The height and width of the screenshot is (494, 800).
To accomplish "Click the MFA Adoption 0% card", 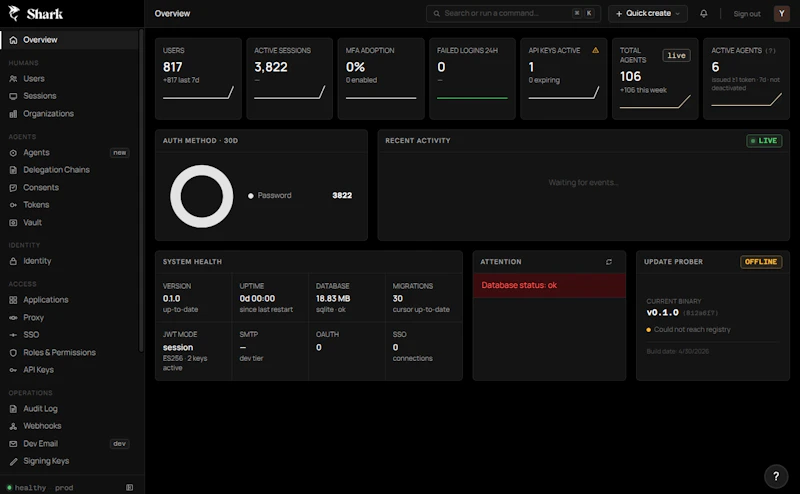I will pyautogui.click(x=381, y=79).
